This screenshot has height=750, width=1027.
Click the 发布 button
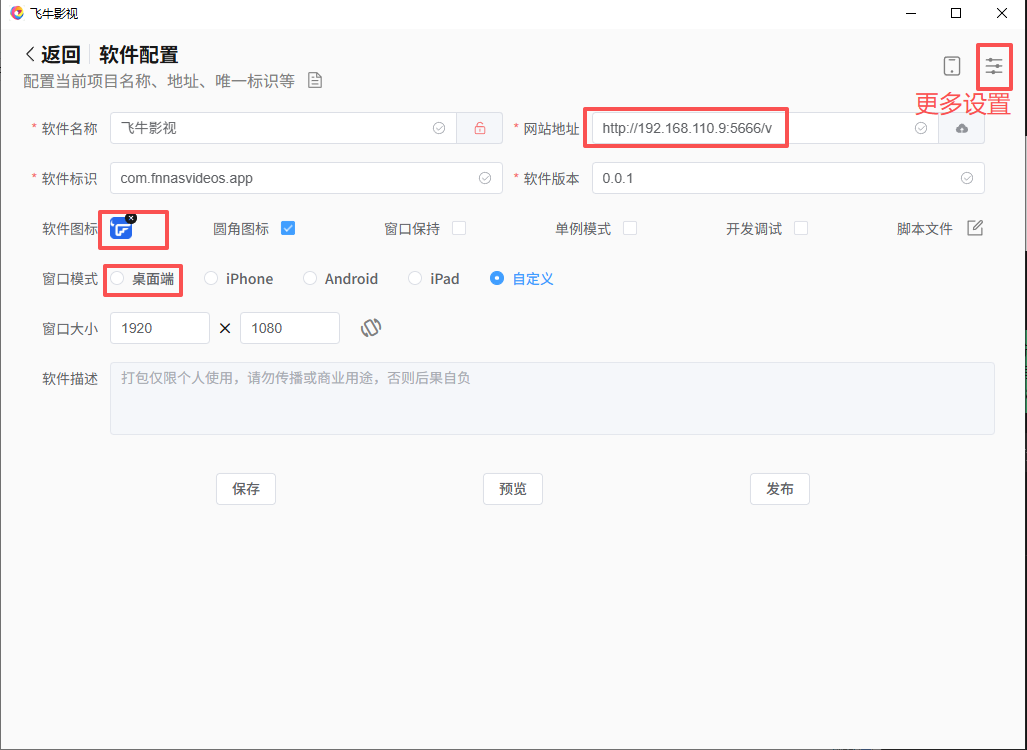779,489
